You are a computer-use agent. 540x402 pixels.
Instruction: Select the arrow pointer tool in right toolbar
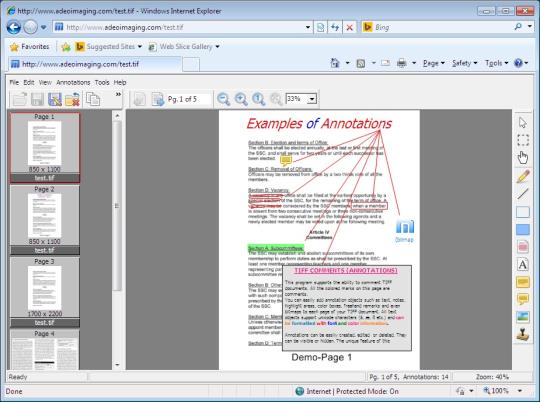tap(523, 123)
